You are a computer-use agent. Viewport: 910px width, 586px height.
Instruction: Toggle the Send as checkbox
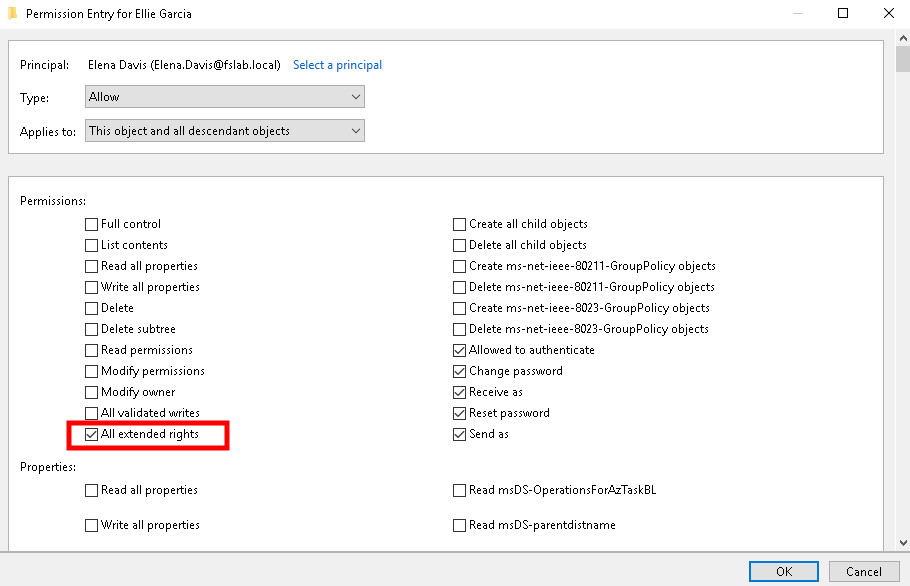coord(460,434)
